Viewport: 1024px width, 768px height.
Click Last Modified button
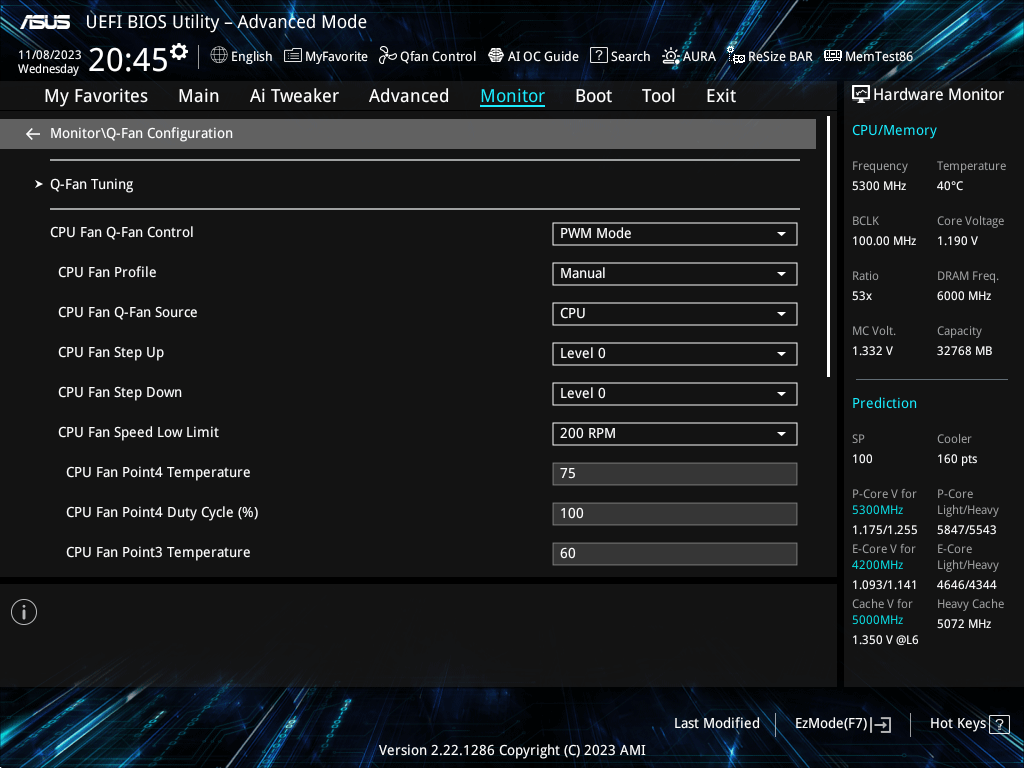click(x=716, y=724)
